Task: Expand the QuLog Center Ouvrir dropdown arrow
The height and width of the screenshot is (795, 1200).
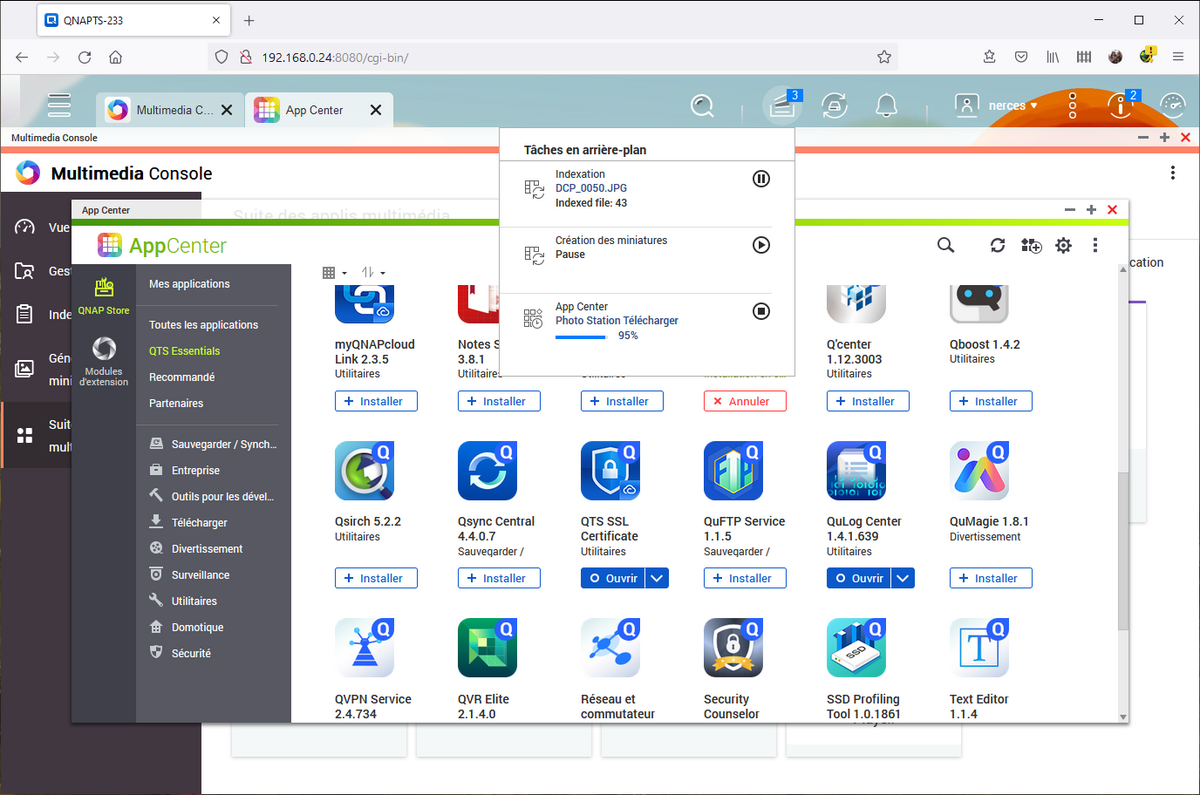Action: [902, 578]
